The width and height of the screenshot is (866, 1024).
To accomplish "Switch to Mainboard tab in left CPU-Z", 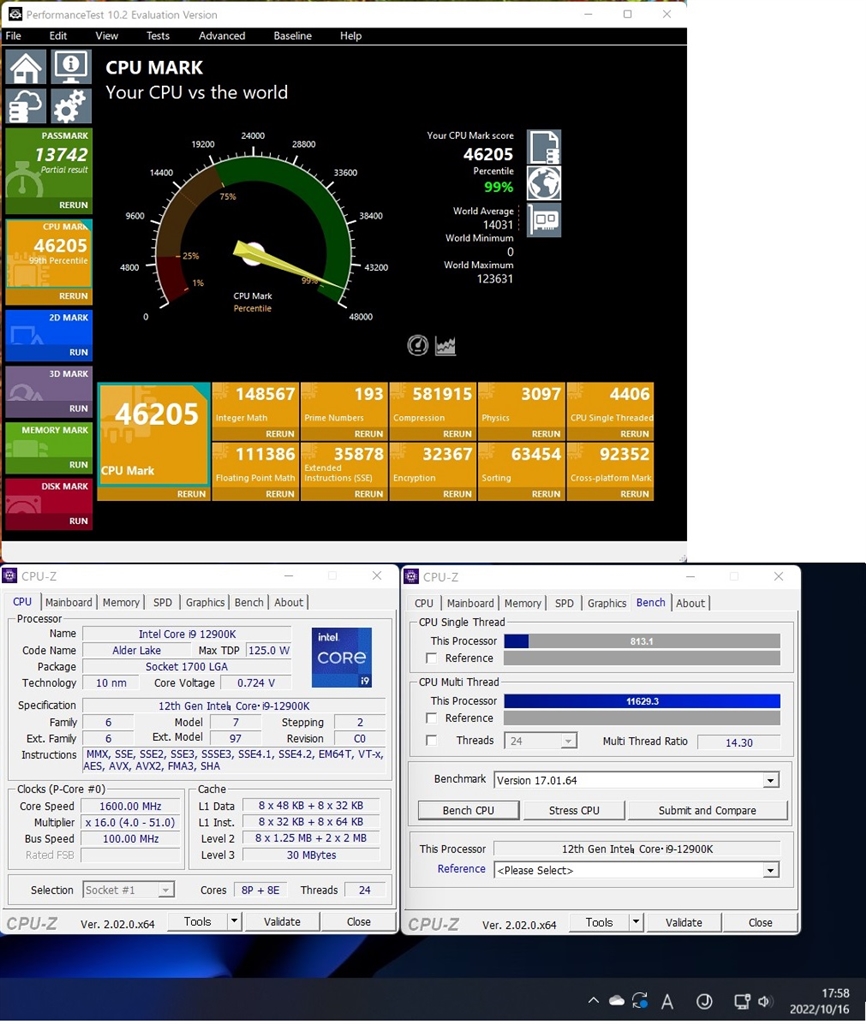I will (69, 602).
